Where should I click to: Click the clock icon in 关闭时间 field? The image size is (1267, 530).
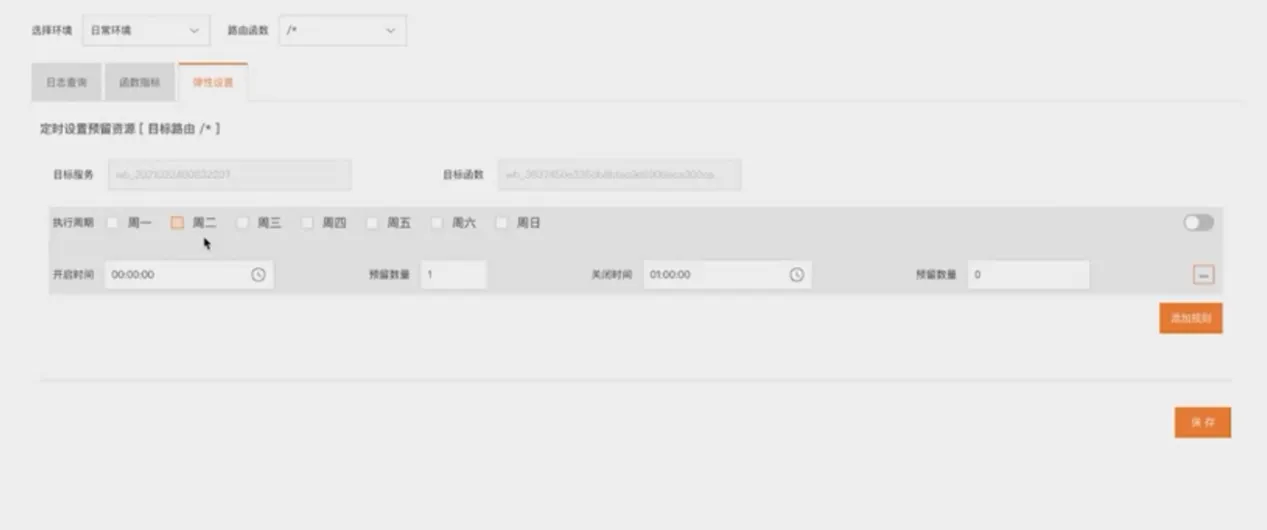(x=796, y=275)
